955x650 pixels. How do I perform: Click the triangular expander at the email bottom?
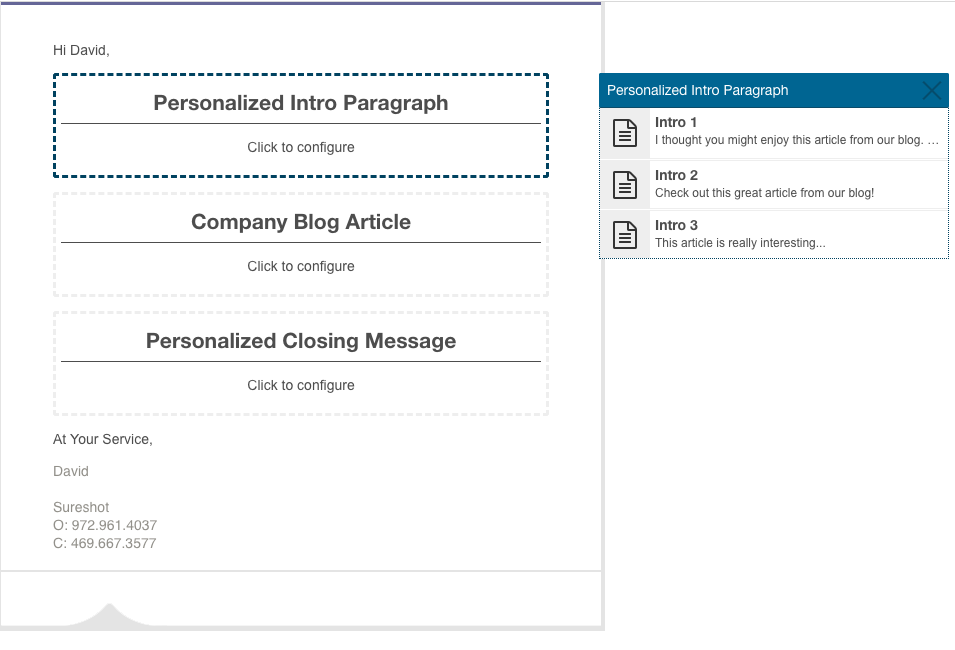[110, 614]
